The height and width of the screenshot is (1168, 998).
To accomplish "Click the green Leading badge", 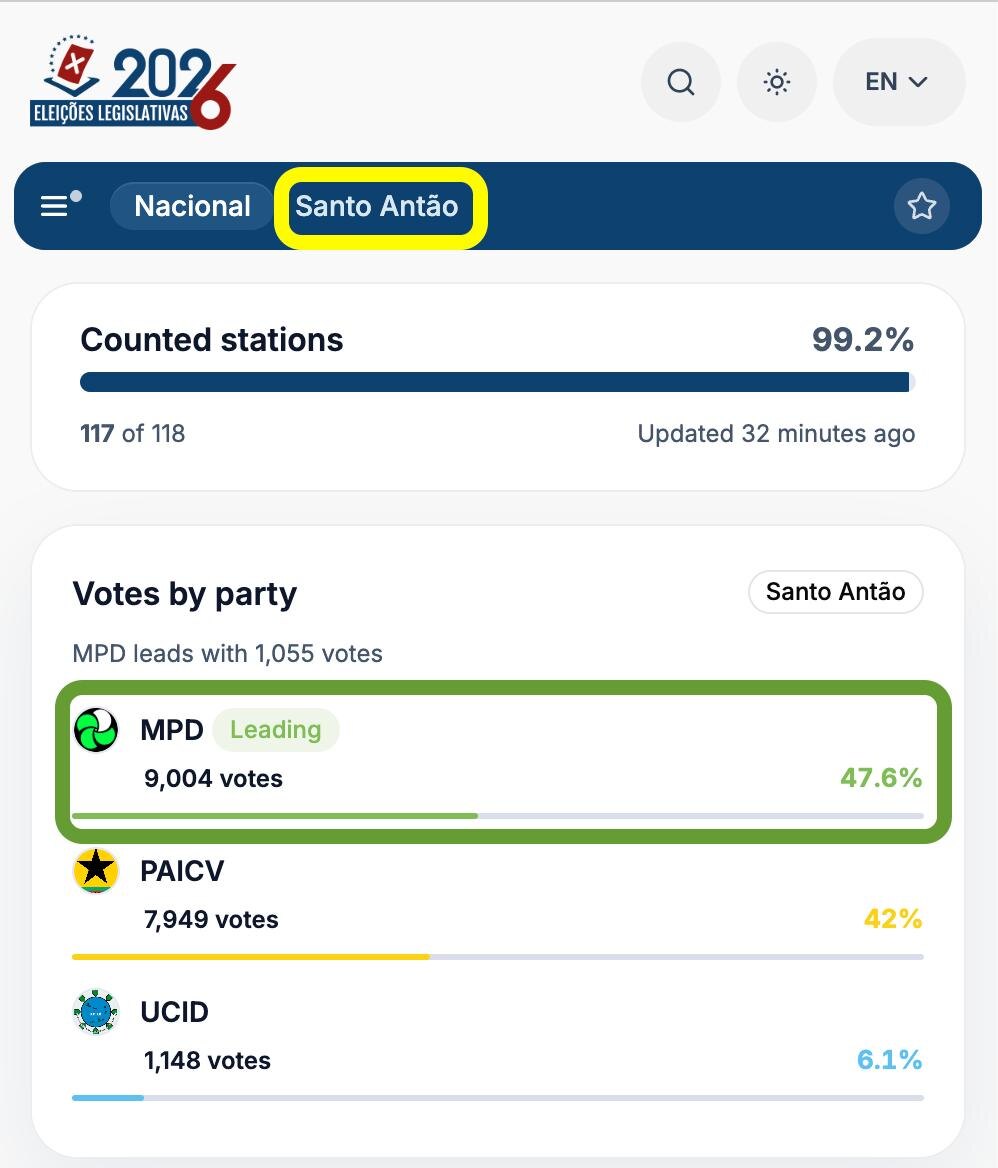I will point(276,729).
